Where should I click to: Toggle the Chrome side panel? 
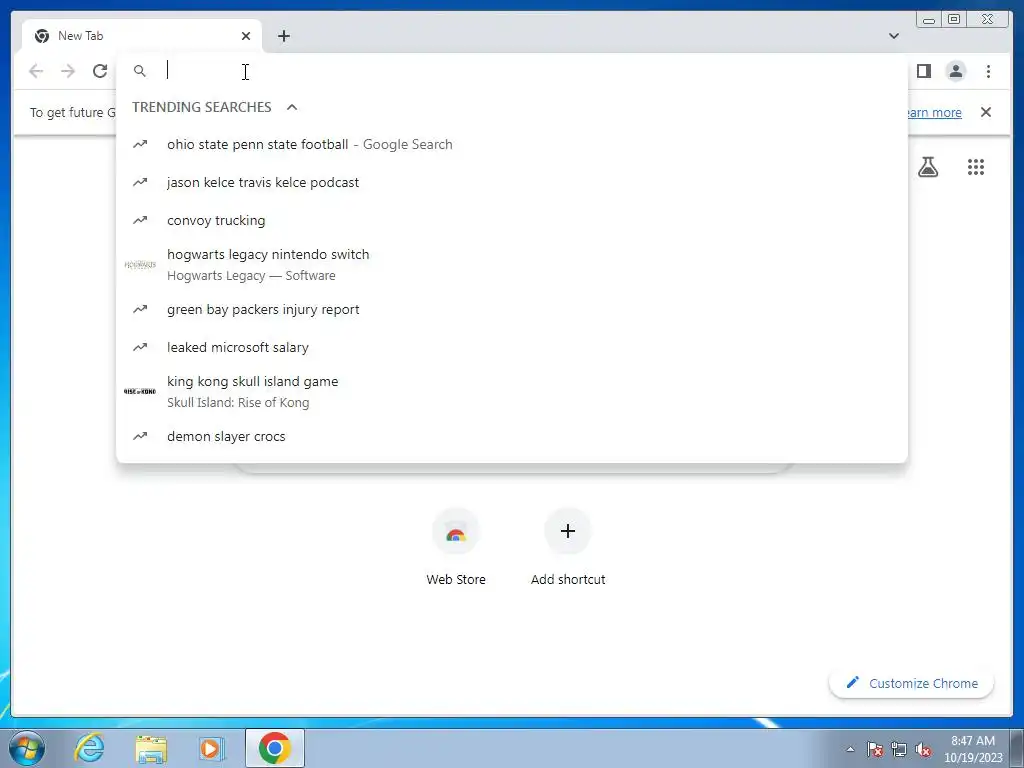pos(923,71)
